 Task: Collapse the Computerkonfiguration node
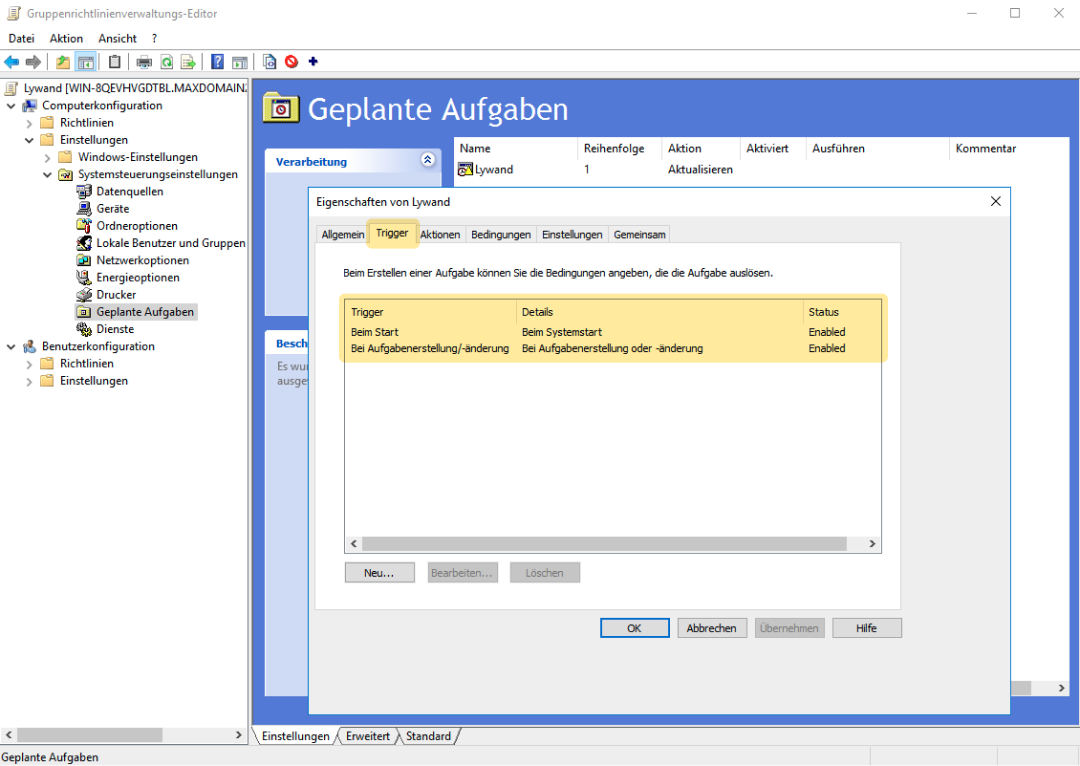tap(11, 106)
